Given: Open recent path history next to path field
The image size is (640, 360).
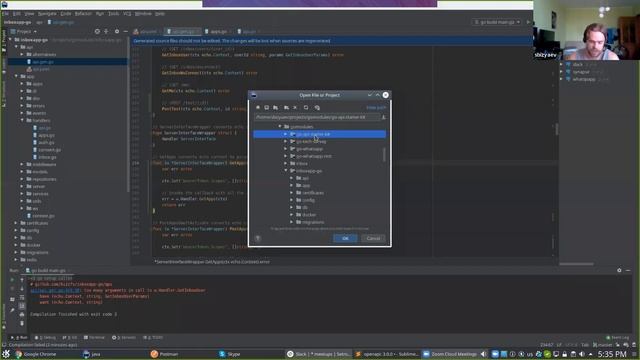Looking at the screenshot, I should pyautogui.click(x=383, y=117).
